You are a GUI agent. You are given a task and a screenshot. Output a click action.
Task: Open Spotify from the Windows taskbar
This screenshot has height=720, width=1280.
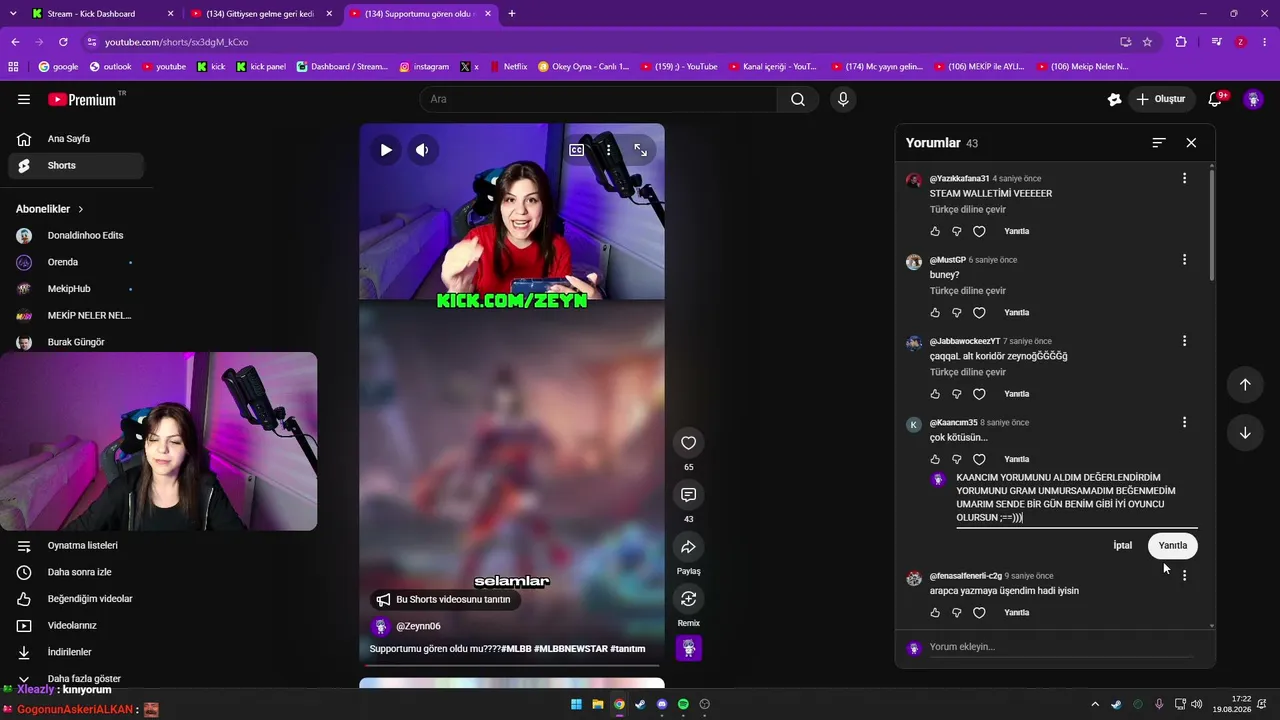(x=683, y=704)
